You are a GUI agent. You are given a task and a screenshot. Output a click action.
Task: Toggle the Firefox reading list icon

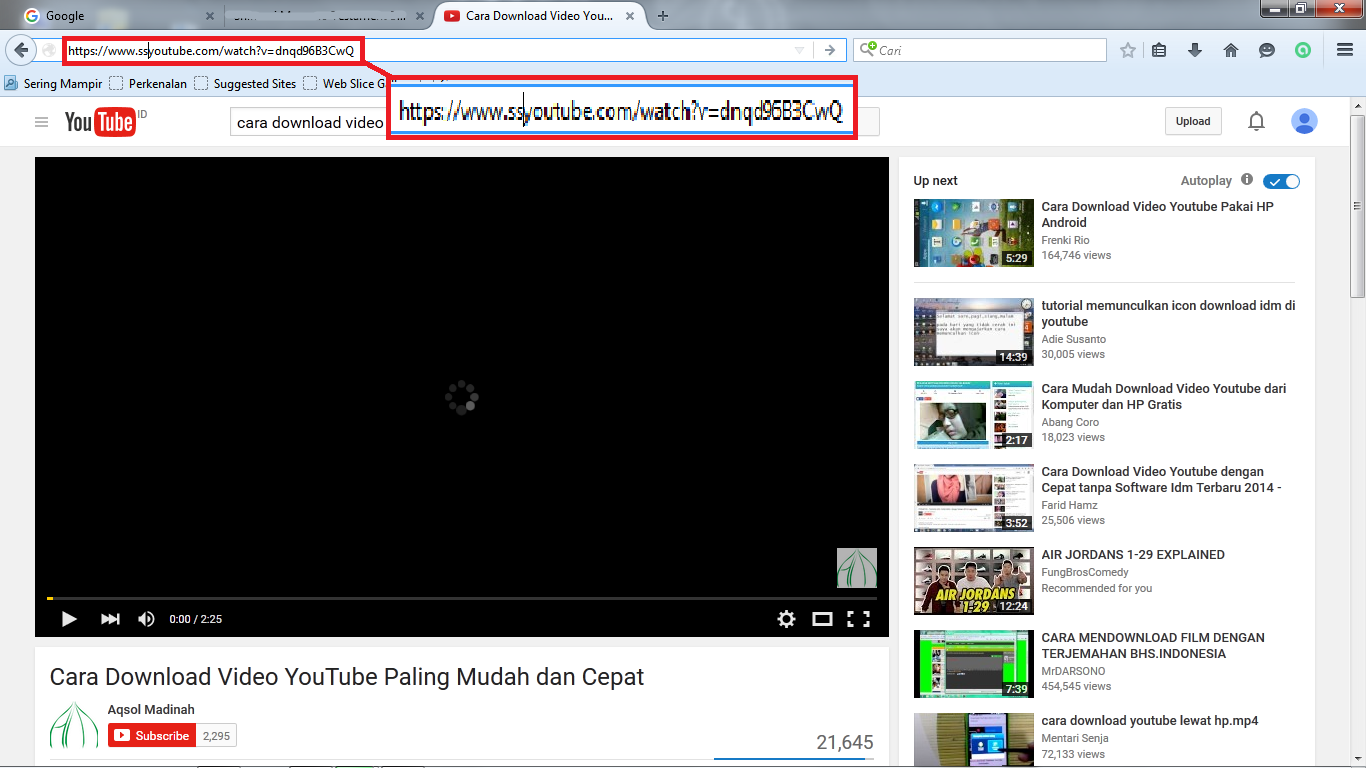[1158, 48]
